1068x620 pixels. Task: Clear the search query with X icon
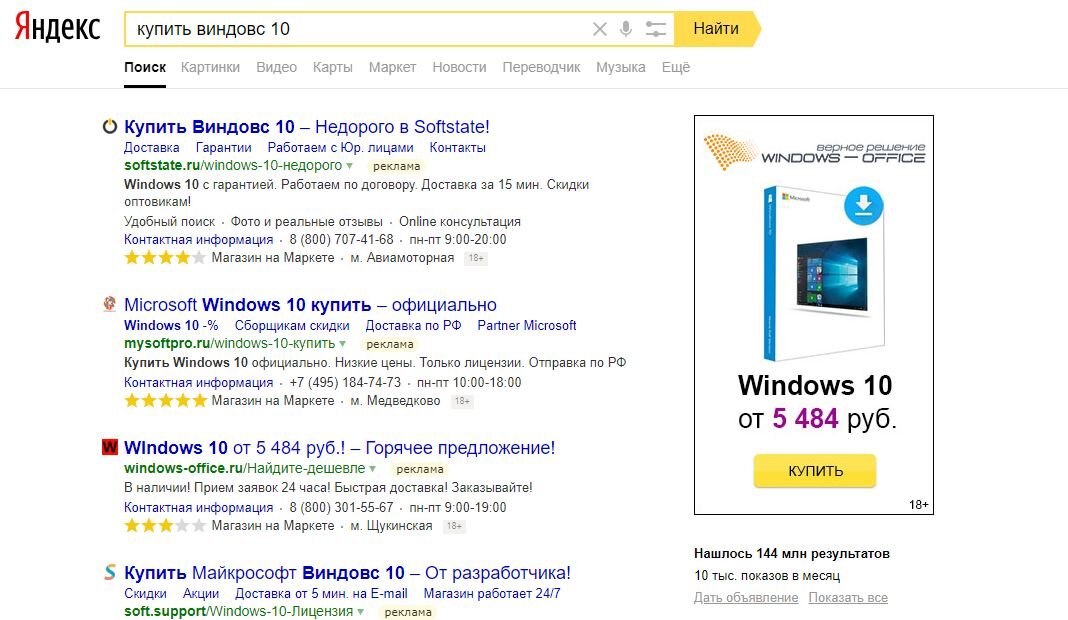click(x=599, y=29)
